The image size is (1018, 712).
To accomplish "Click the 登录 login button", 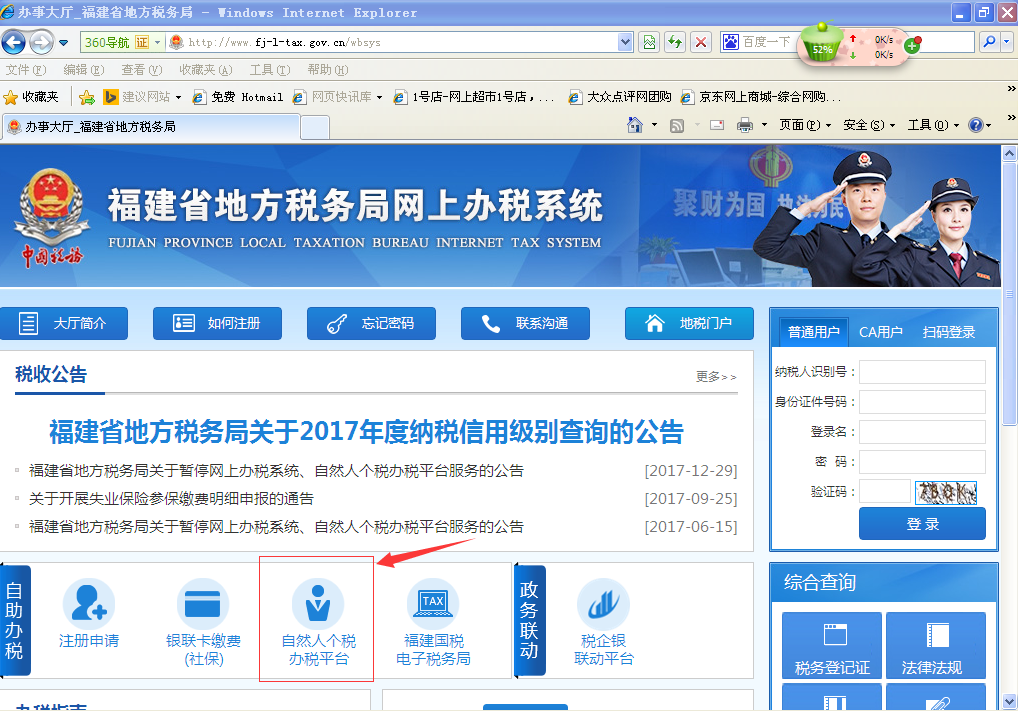I will coord(922,524).
